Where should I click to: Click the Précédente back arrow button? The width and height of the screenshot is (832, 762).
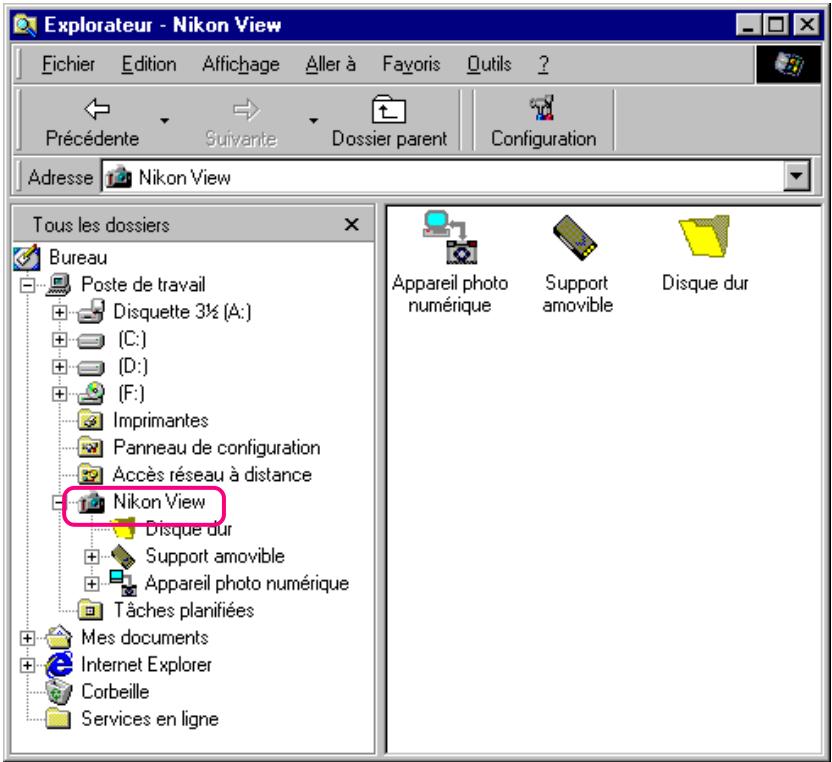click(x=92, y=122)
